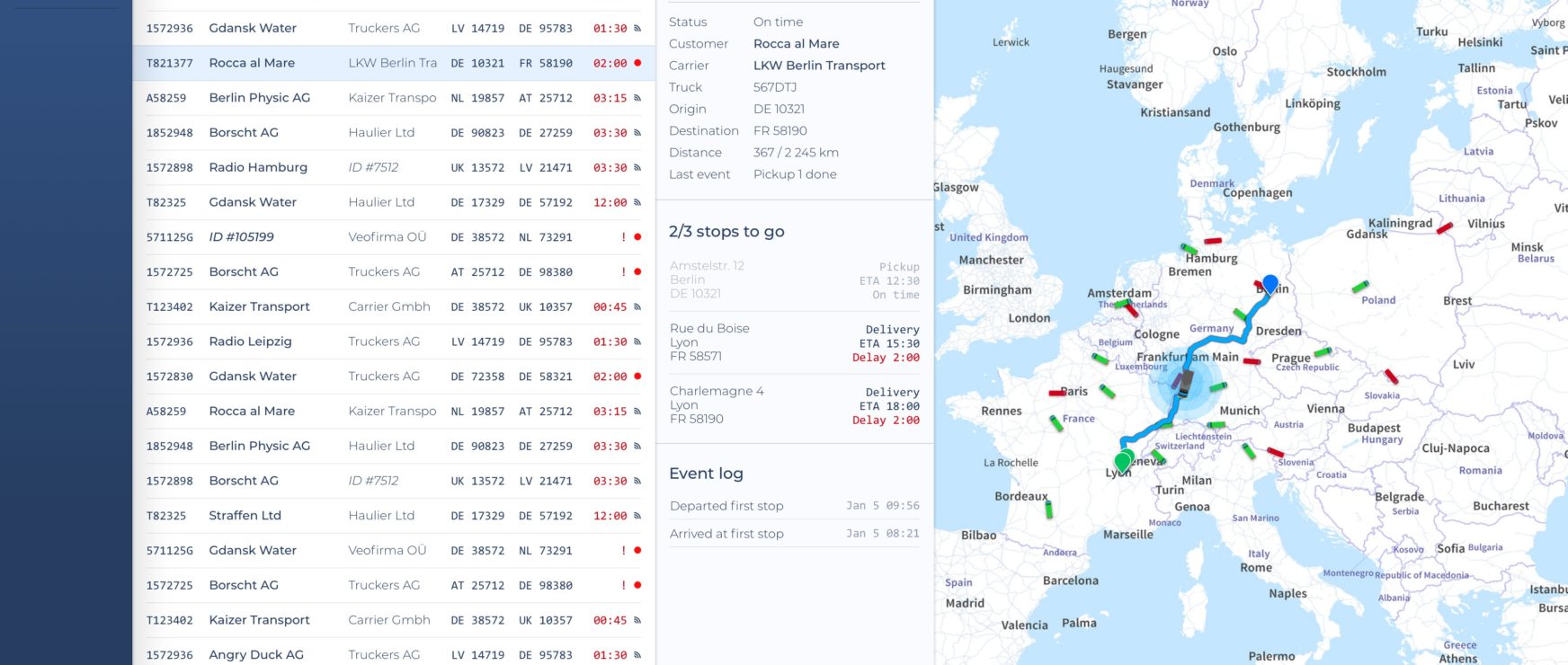Screen dimensions: 1568x665
Task: Select the Rue du Boise delivery stop
Action: click(x=794, y=342)
